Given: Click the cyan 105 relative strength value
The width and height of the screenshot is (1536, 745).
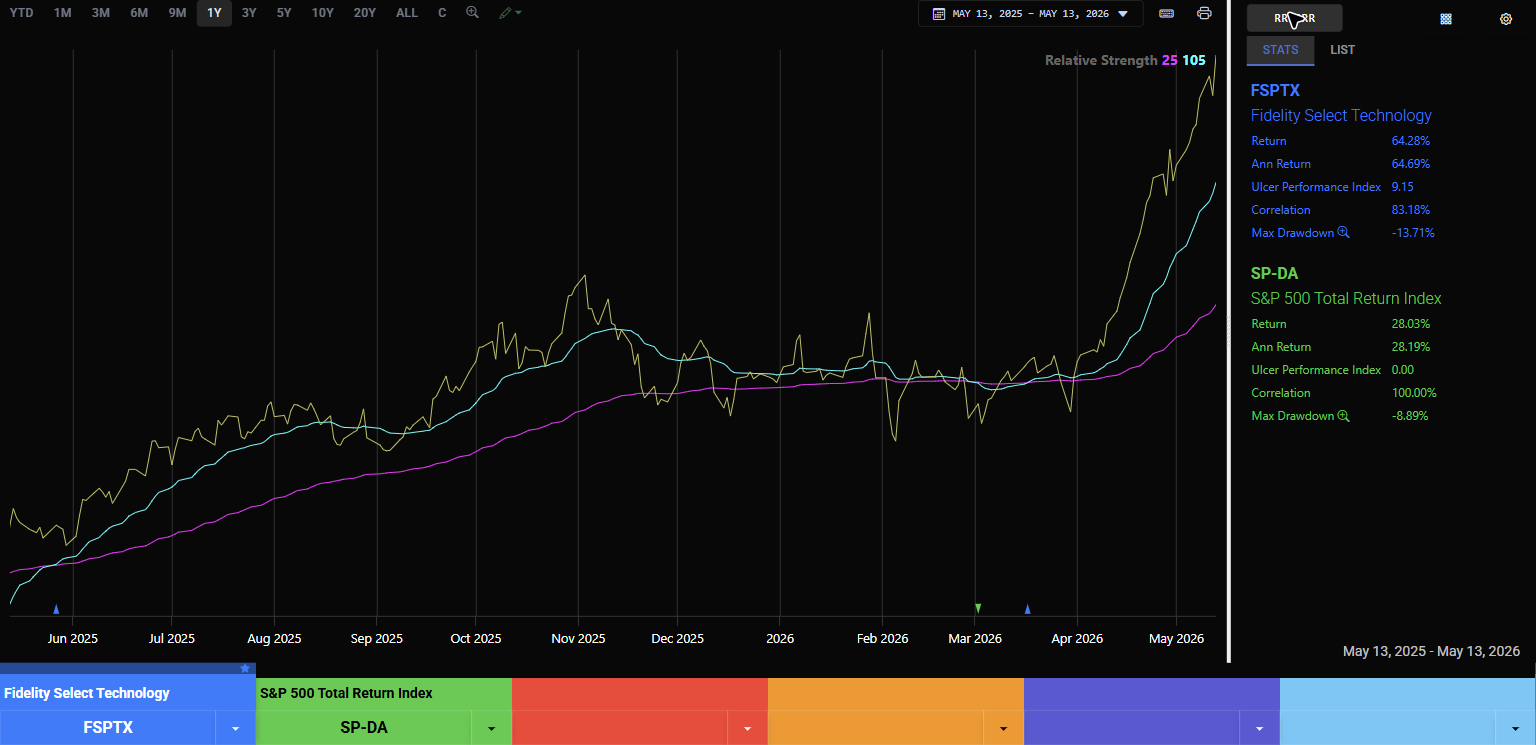Looking at the screenshot, I should click(1194, 60).
